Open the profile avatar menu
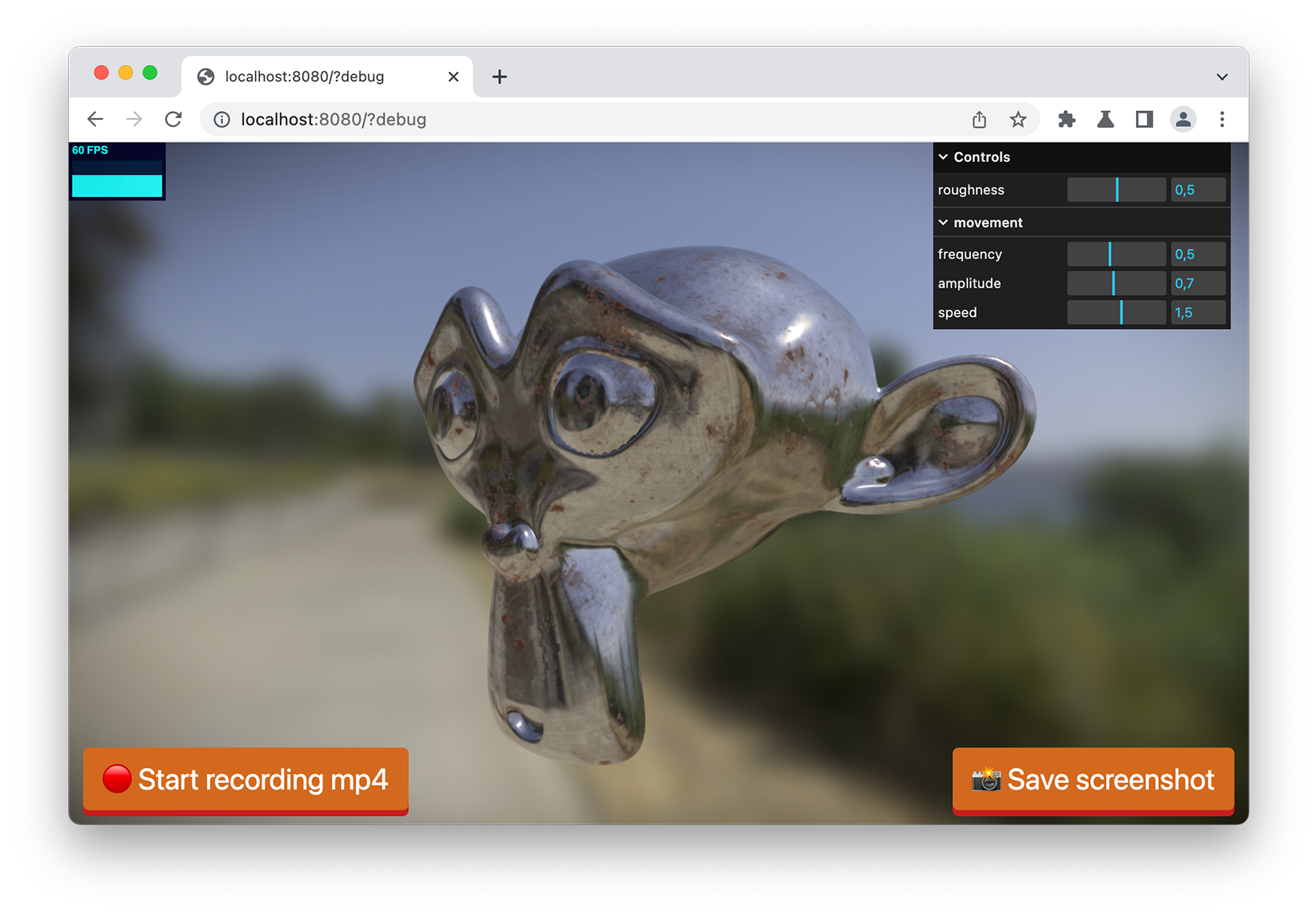Screen dimensions: 1316x914 click(x=1183, y=119)
